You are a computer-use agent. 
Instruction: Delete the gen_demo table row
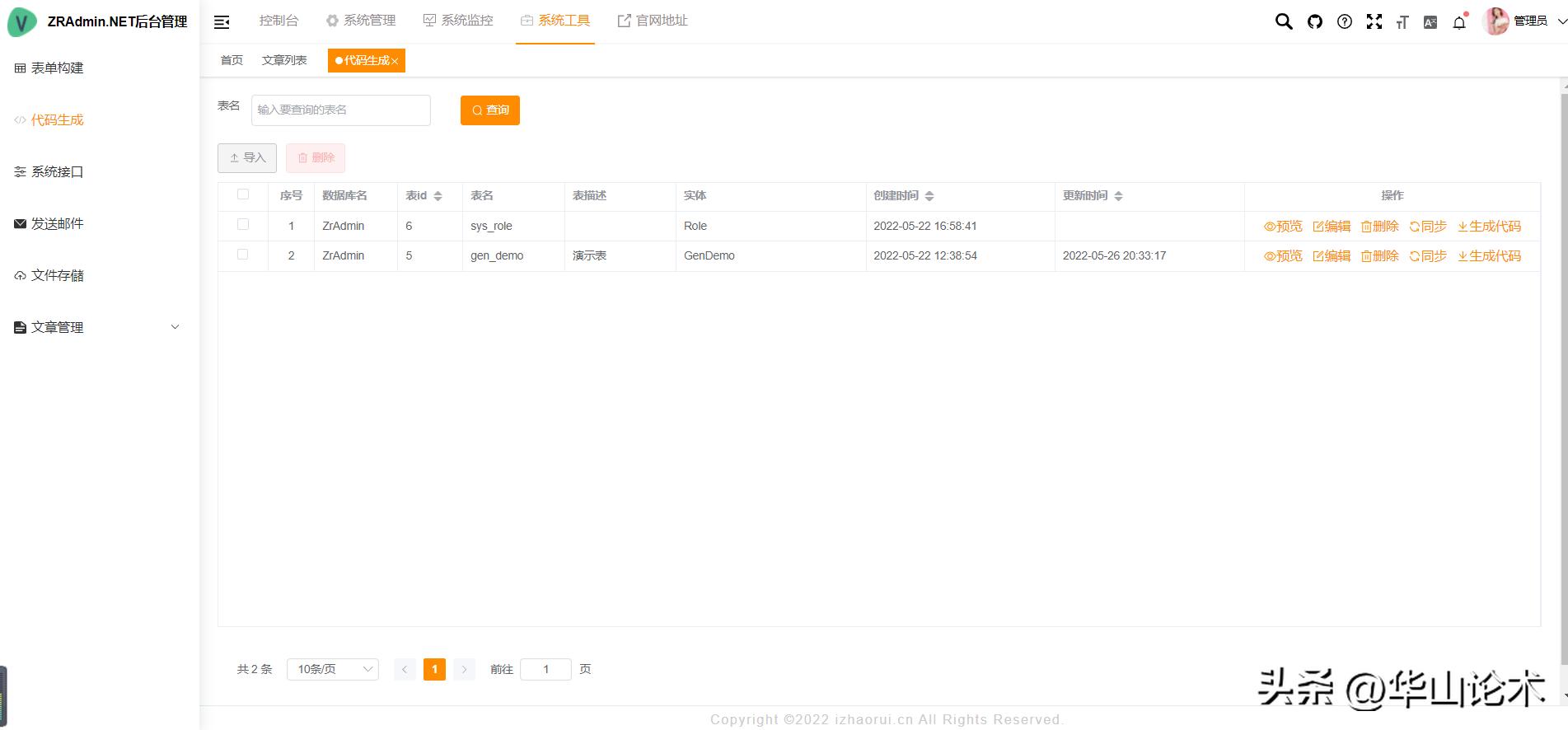coord(1380,255)
